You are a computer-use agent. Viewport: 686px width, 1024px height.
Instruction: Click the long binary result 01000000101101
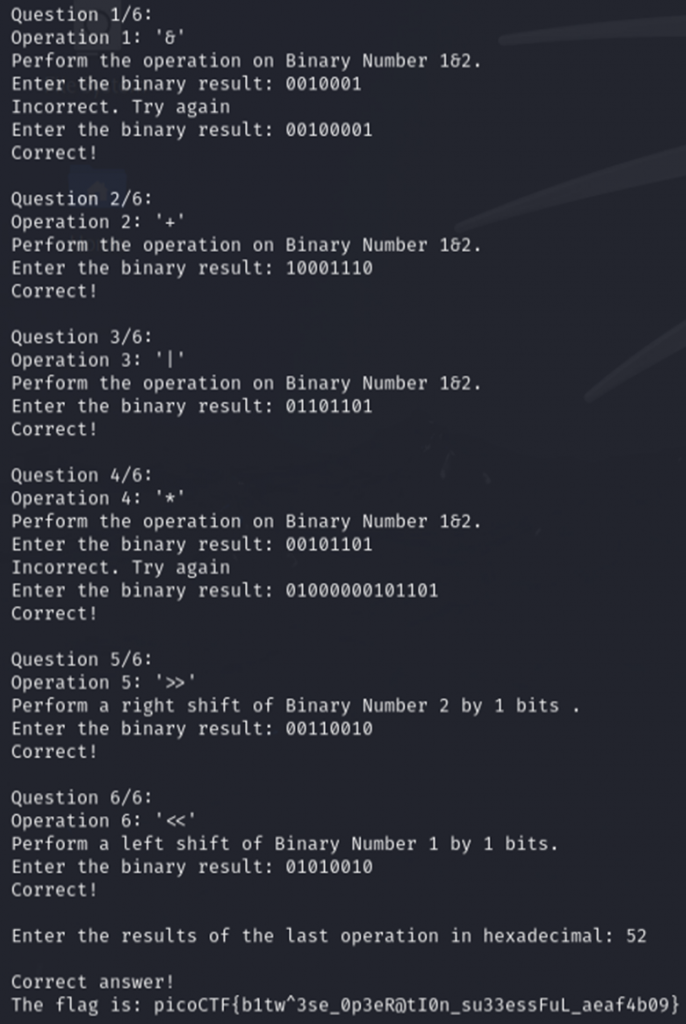point(361,590)
